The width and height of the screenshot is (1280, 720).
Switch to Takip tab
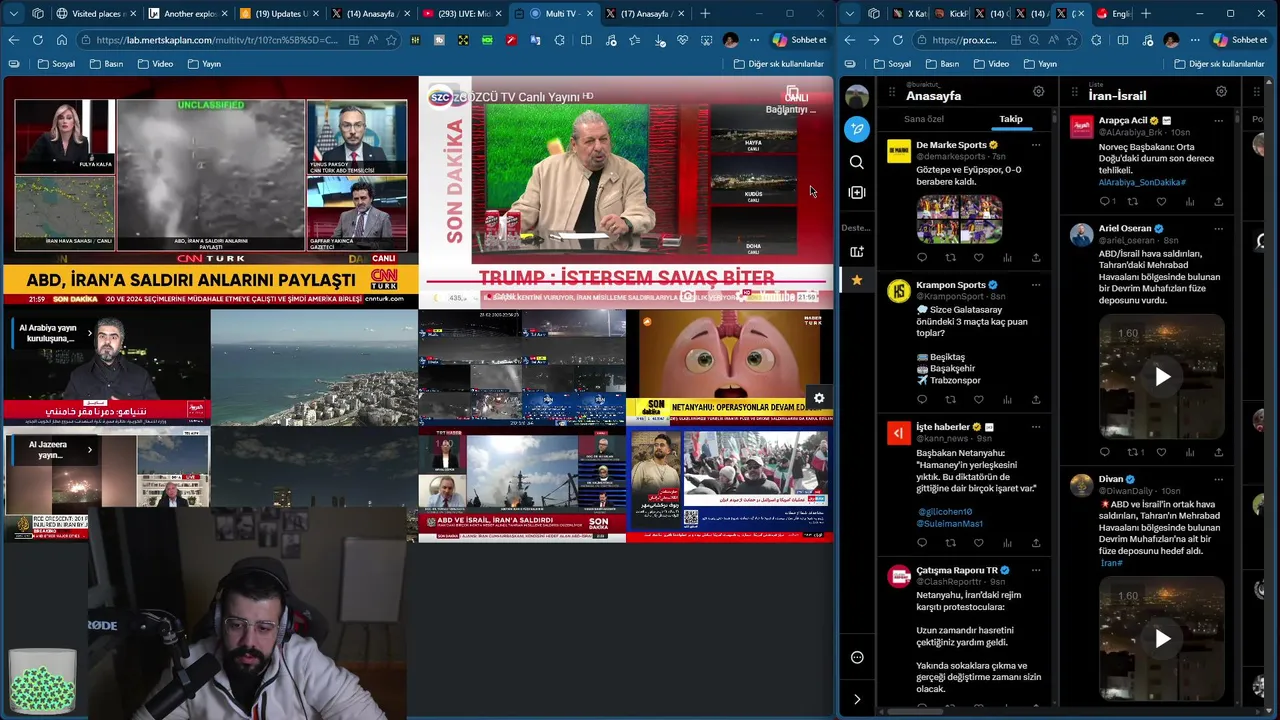pyautogui.click(x=1011, y=119)
